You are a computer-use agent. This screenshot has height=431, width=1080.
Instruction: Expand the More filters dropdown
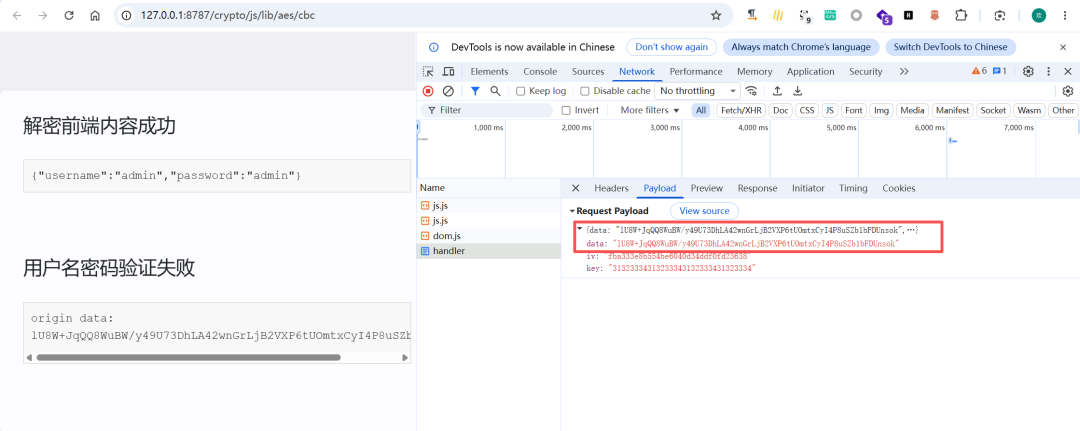click(x=650, y=110)
